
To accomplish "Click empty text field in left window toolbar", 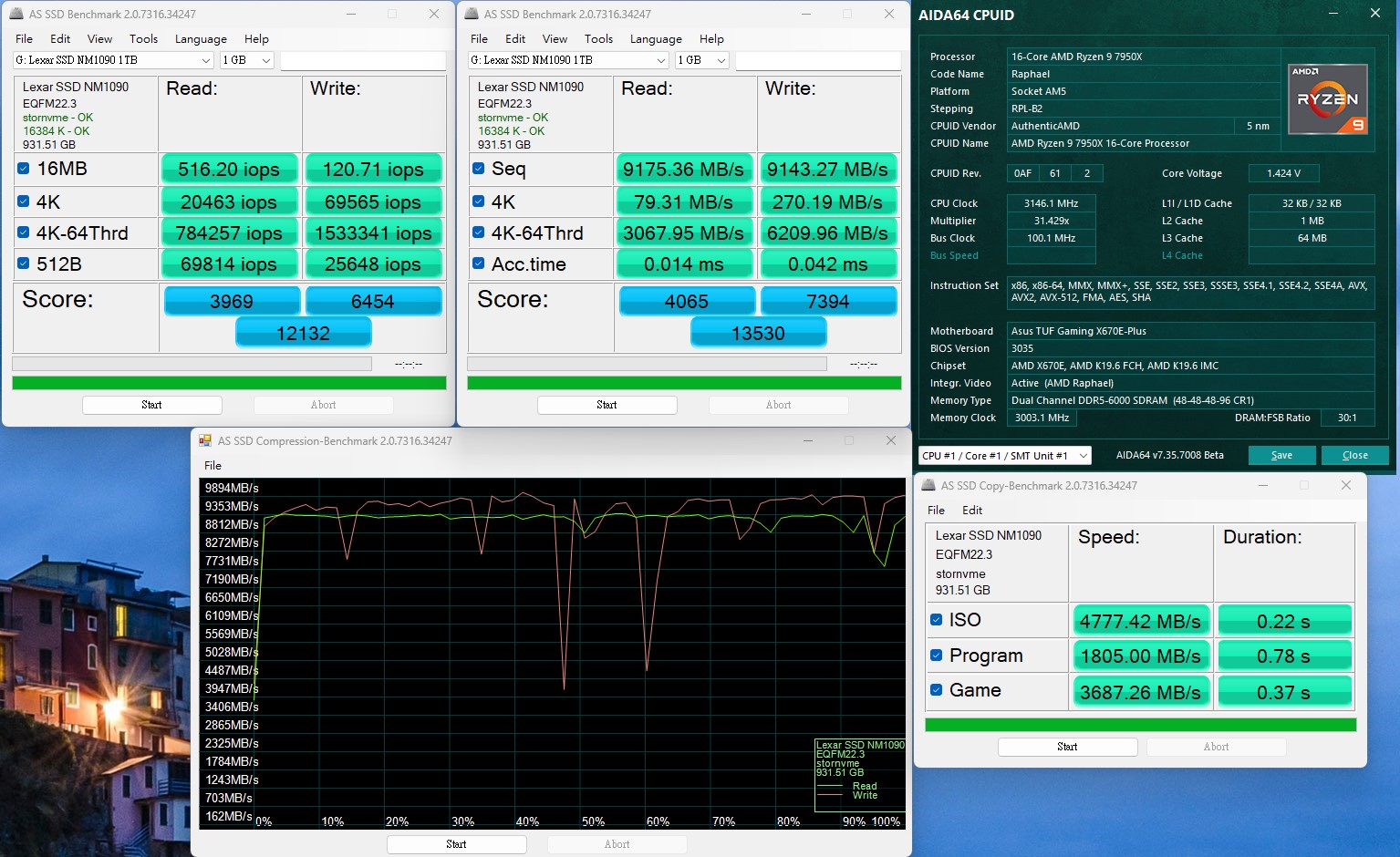I will pyautogui.click(x=363, y=60).
